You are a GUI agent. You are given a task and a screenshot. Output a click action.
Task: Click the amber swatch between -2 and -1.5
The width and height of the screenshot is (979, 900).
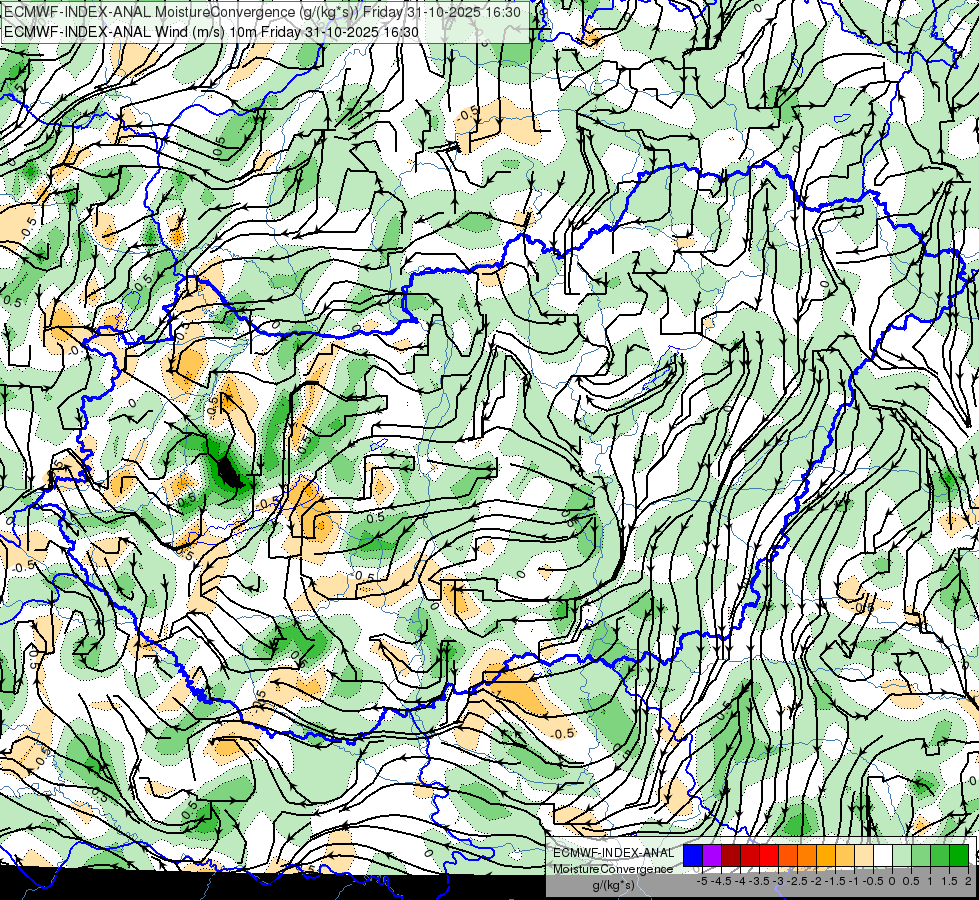[x=826, y=856]
